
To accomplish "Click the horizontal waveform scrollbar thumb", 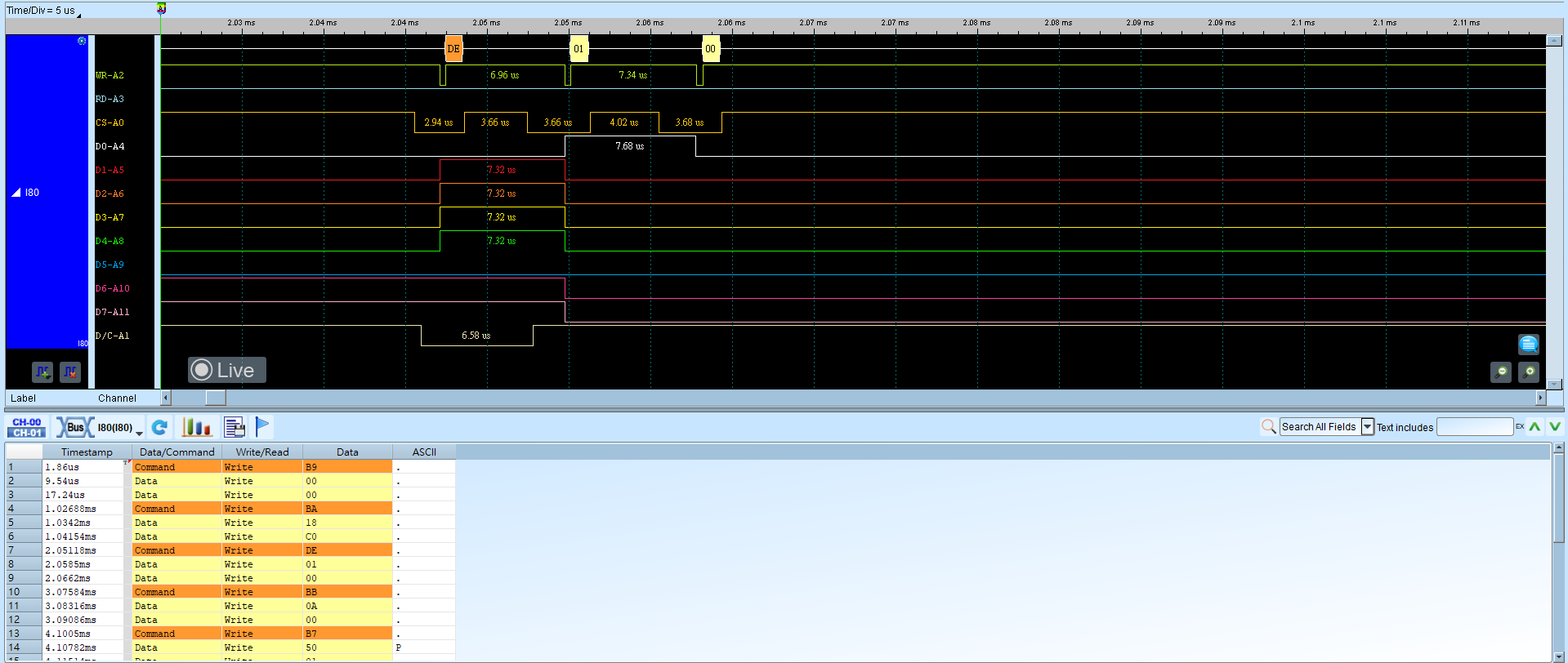I will 216,398.
